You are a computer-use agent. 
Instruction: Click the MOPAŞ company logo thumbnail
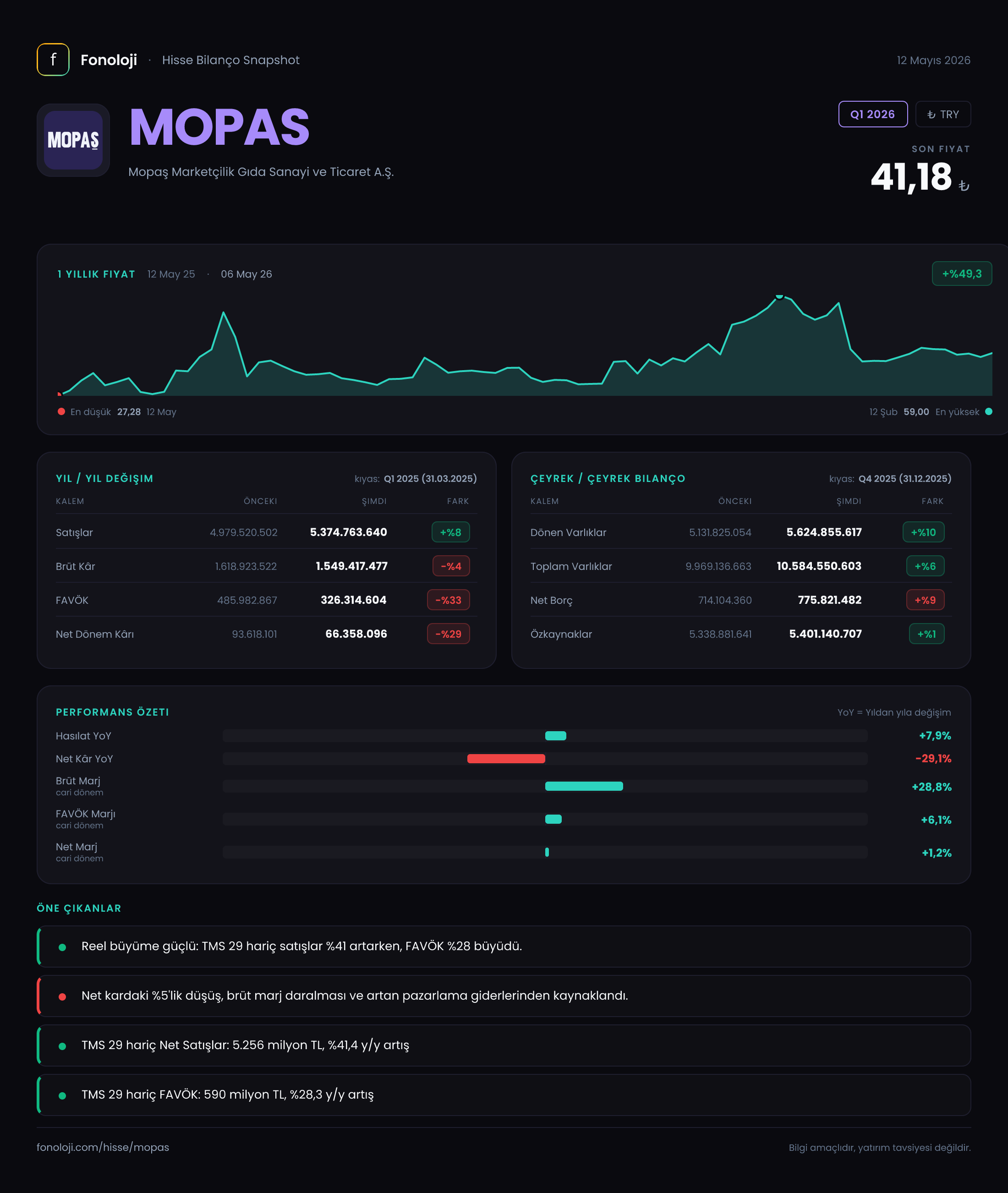click(73, 140)
